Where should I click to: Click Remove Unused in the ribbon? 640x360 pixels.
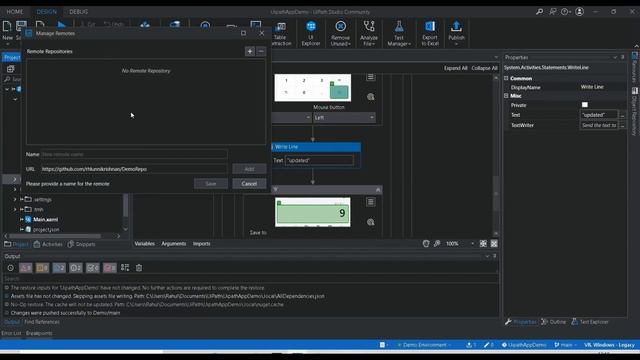click(x=340, y=33)
